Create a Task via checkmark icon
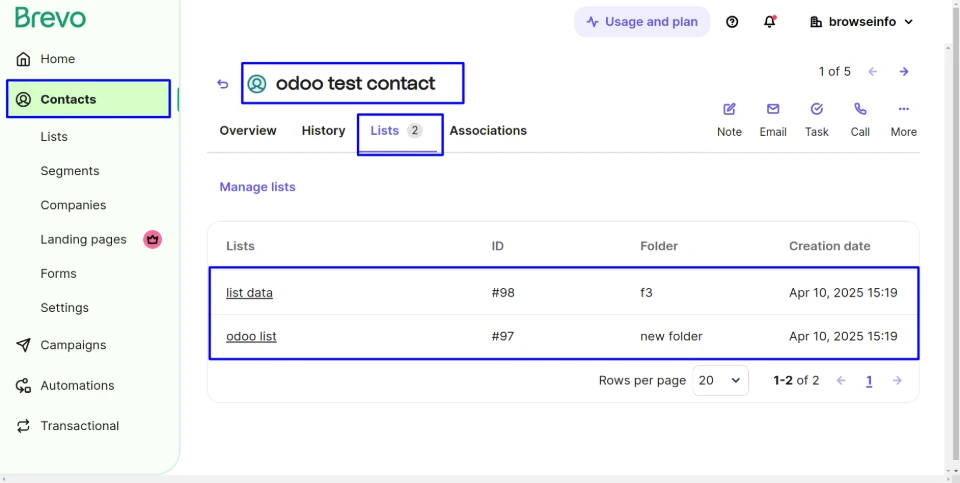Image resolution: width=960 pixels, height=483 pixels. (x=816, y=110)
